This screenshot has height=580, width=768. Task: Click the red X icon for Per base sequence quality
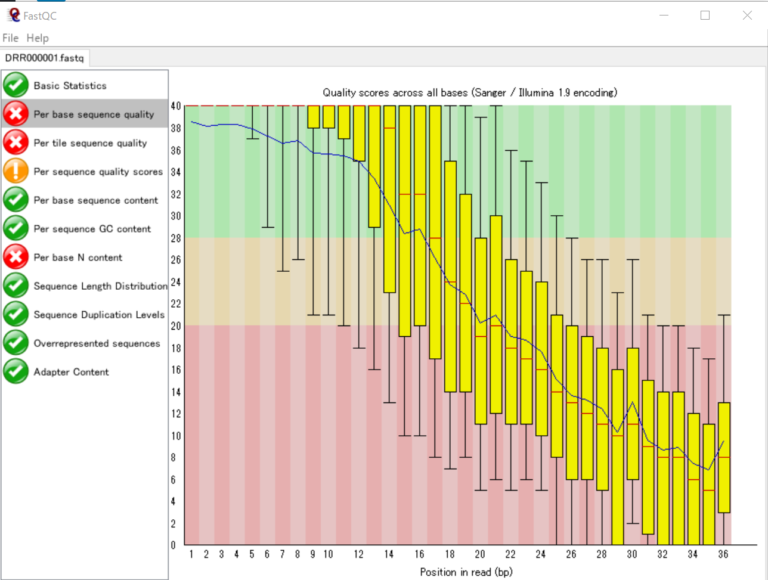[x=16, y=115]
